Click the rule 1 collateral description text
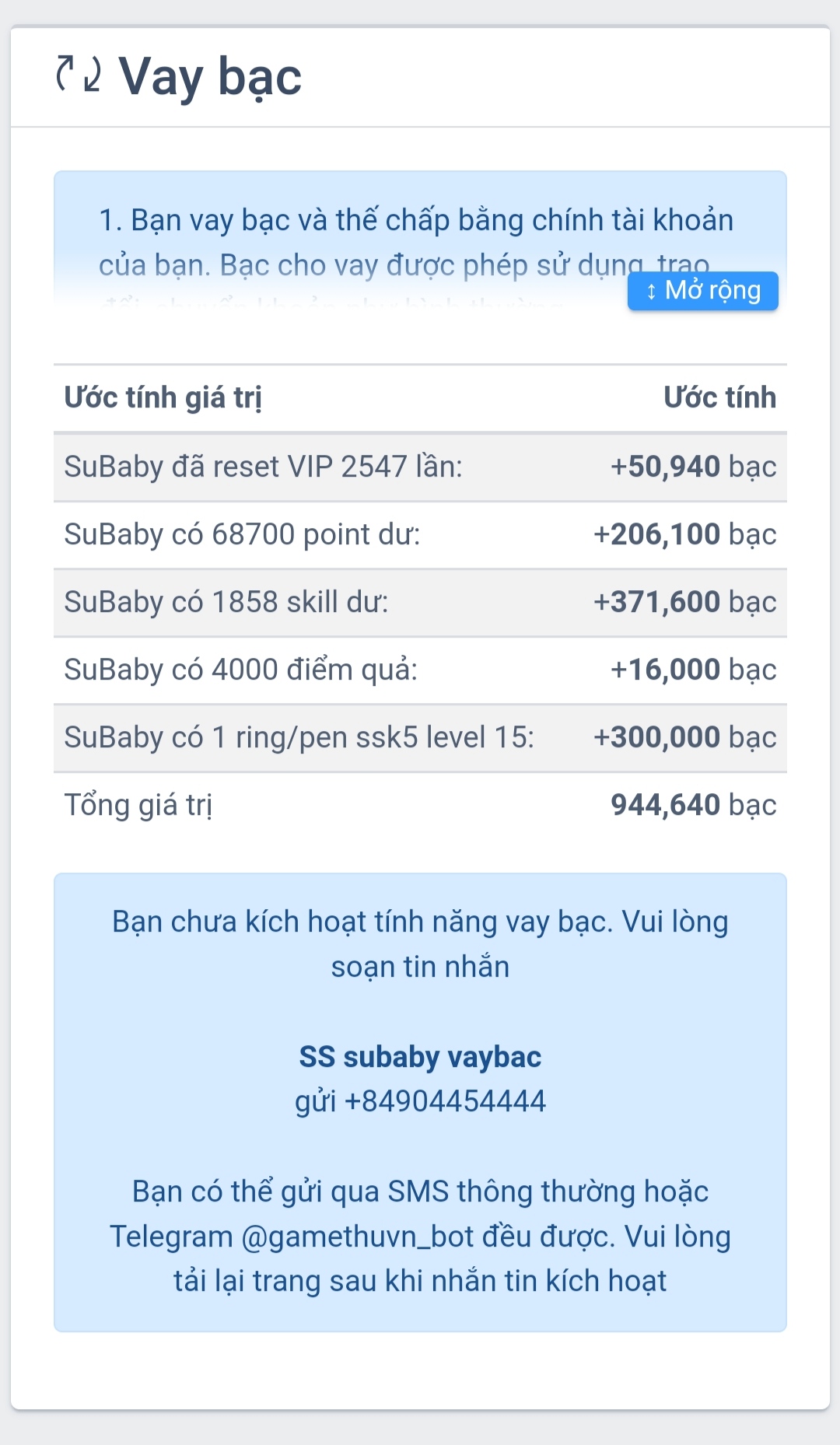This screenshot has height=1445, width=840. [415, 242]
